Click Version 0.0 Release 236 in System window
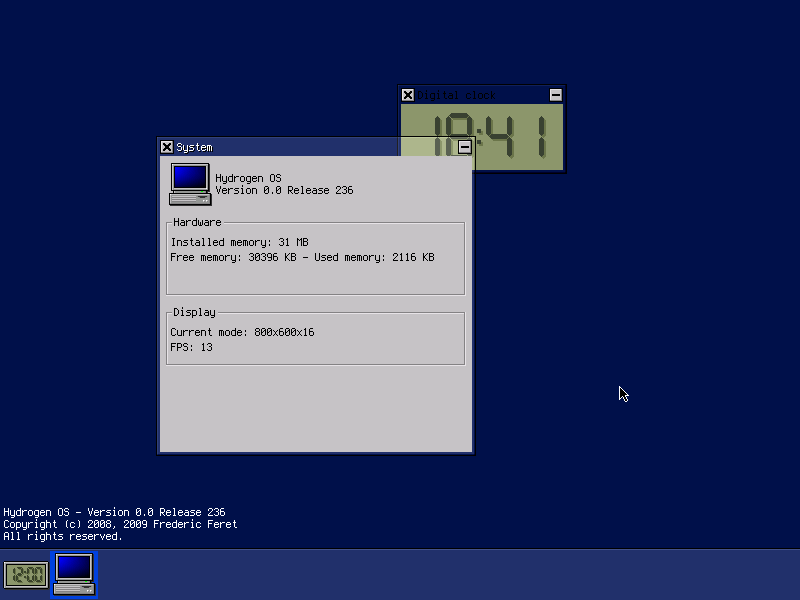 pos(284,190)
